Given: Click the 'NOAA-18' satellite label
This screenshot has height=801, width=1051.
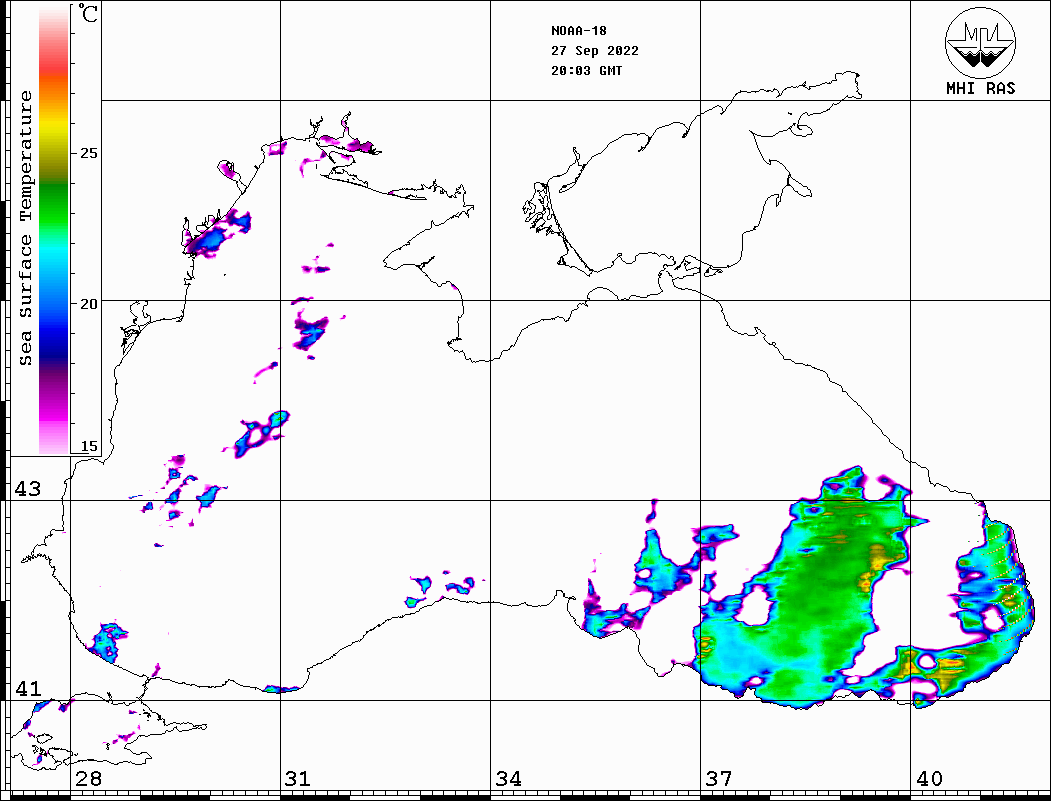Looking at the screenshot, I should point(578,31).
